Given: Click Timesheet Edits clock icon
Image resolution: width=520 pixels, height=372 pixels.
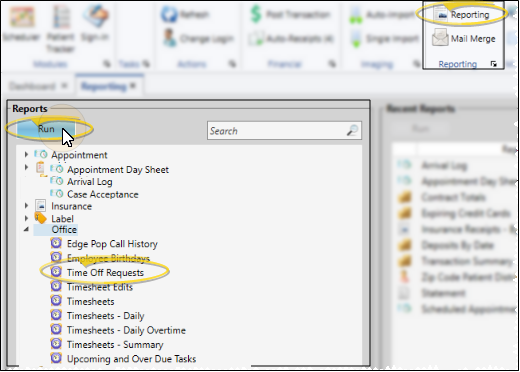Looking at the screenshot, I should click(56, 286).
